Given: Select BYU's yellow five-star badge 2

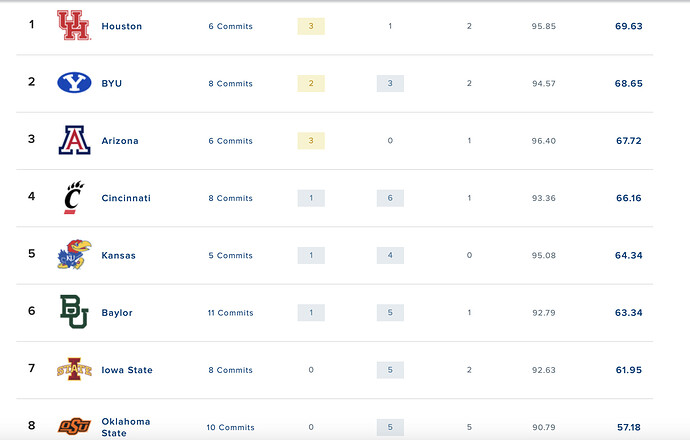Looking at the screenshot, I should tap(311, 83).
